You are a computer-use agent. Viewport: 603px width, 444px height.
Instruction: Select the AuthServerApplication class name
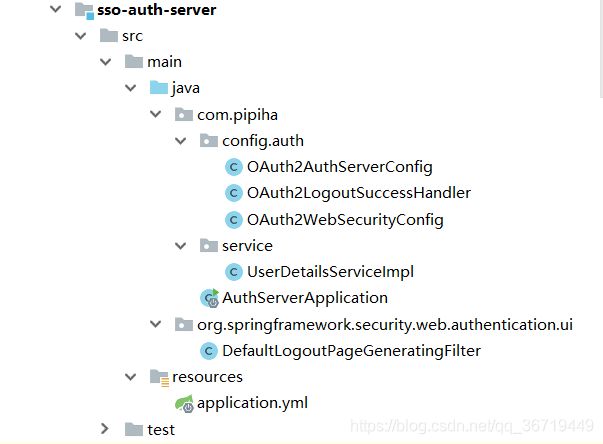pos(305,298)
